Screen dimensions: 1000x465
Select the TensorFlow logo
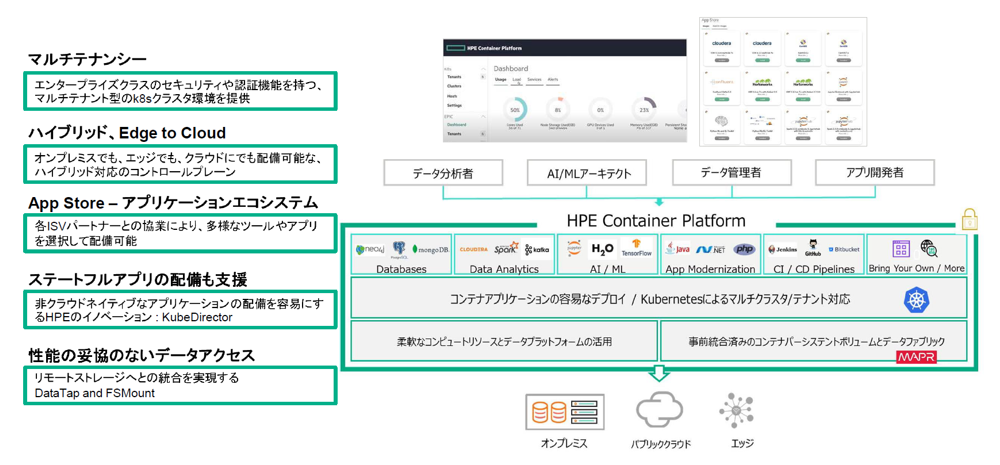pos(635,248)
